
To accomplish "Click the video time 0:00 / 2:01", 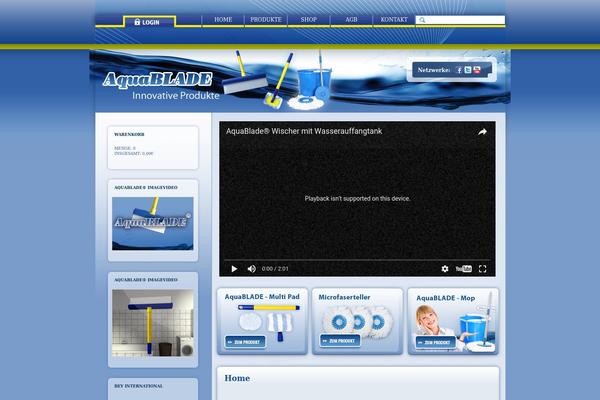I will click(275, 269).
